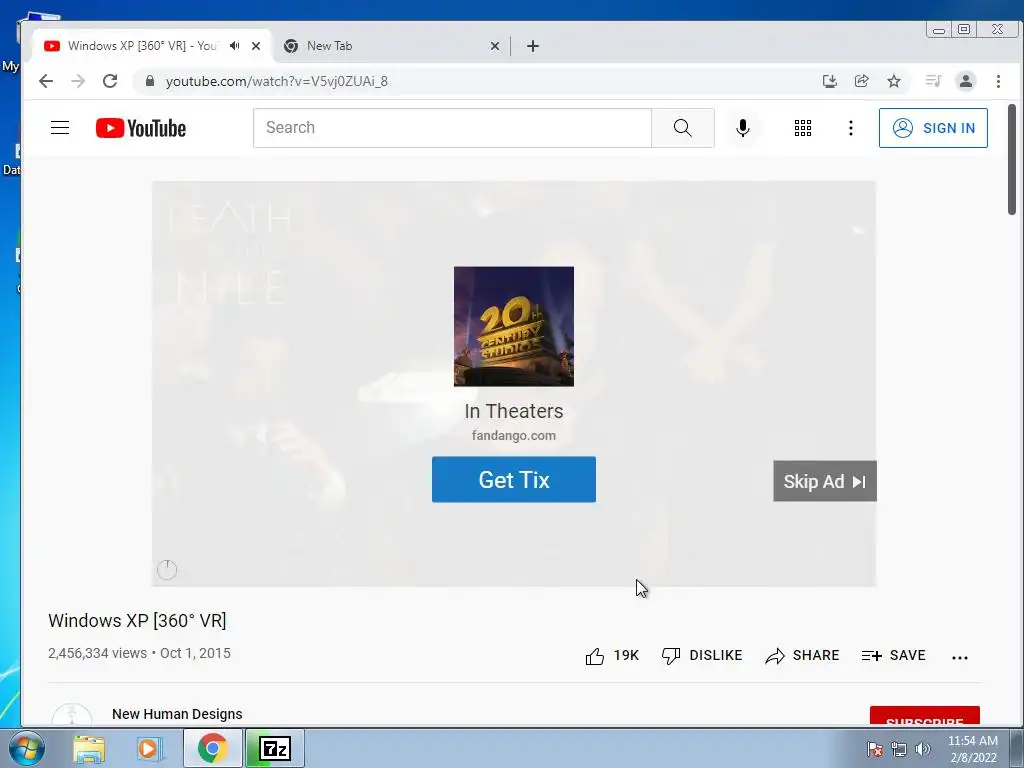
Task: Open the New Human Designs channel
Action: [177, 714]
